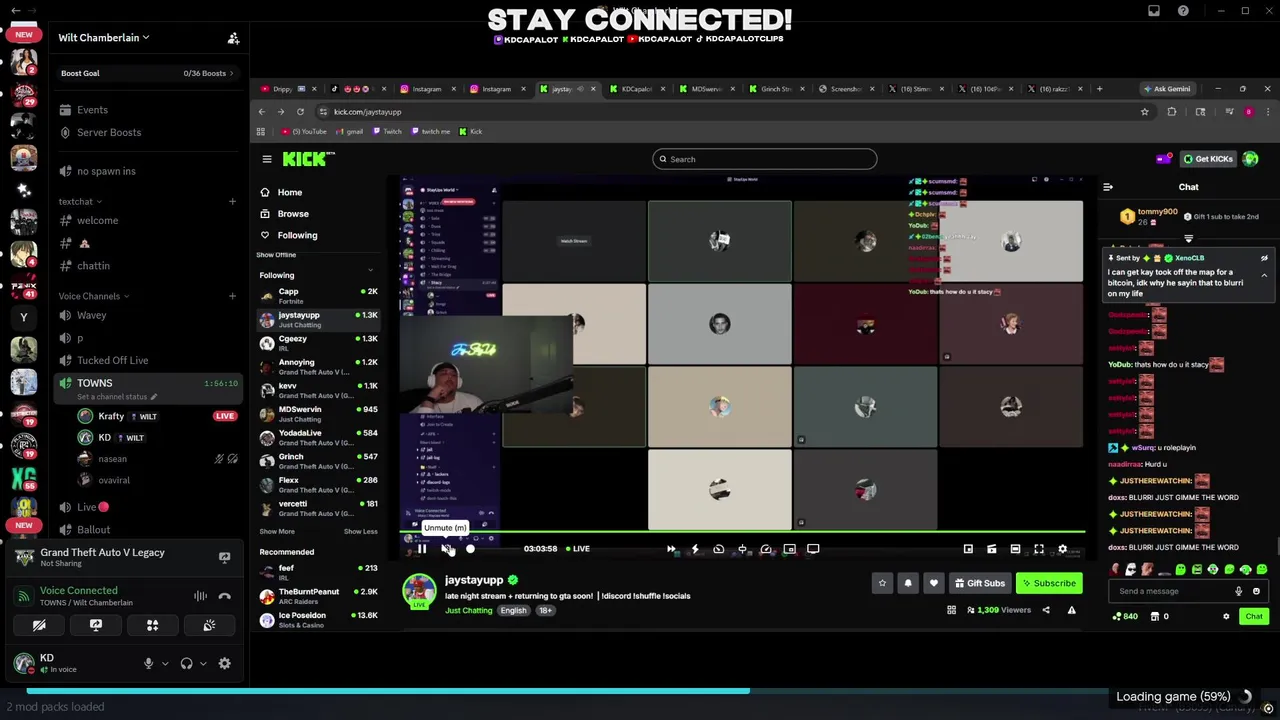Collapse the textchat category
This screenshot has height=720, width=1280.
click(x=79, y=202)
